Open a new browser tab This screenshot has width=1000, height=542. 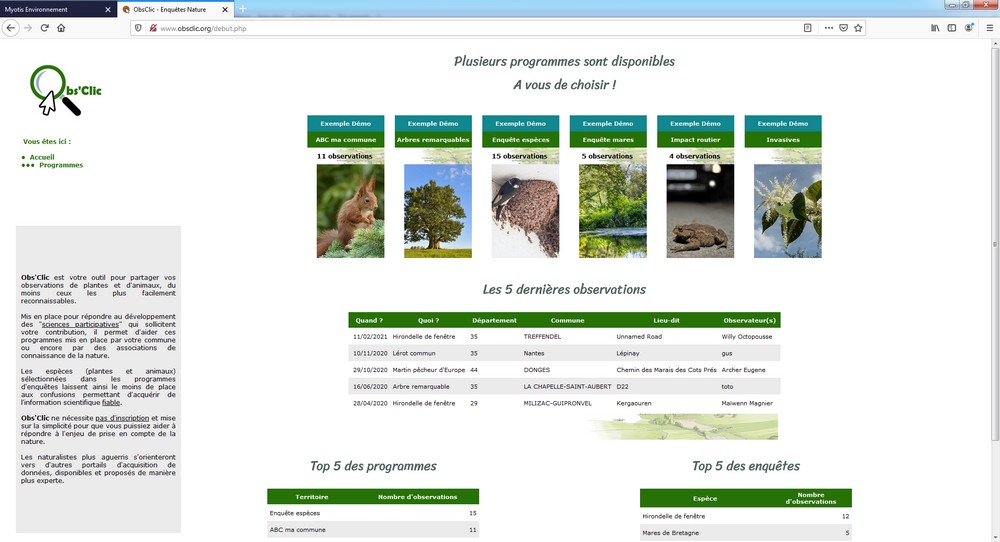click(243, 9)
